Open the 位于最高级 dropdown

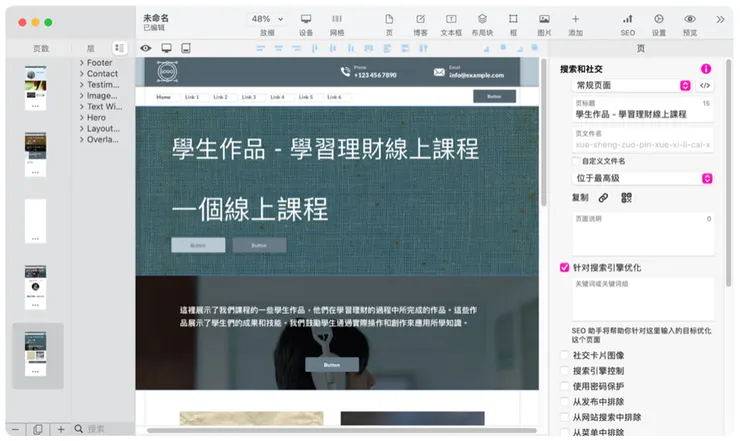tap(642, 178)
